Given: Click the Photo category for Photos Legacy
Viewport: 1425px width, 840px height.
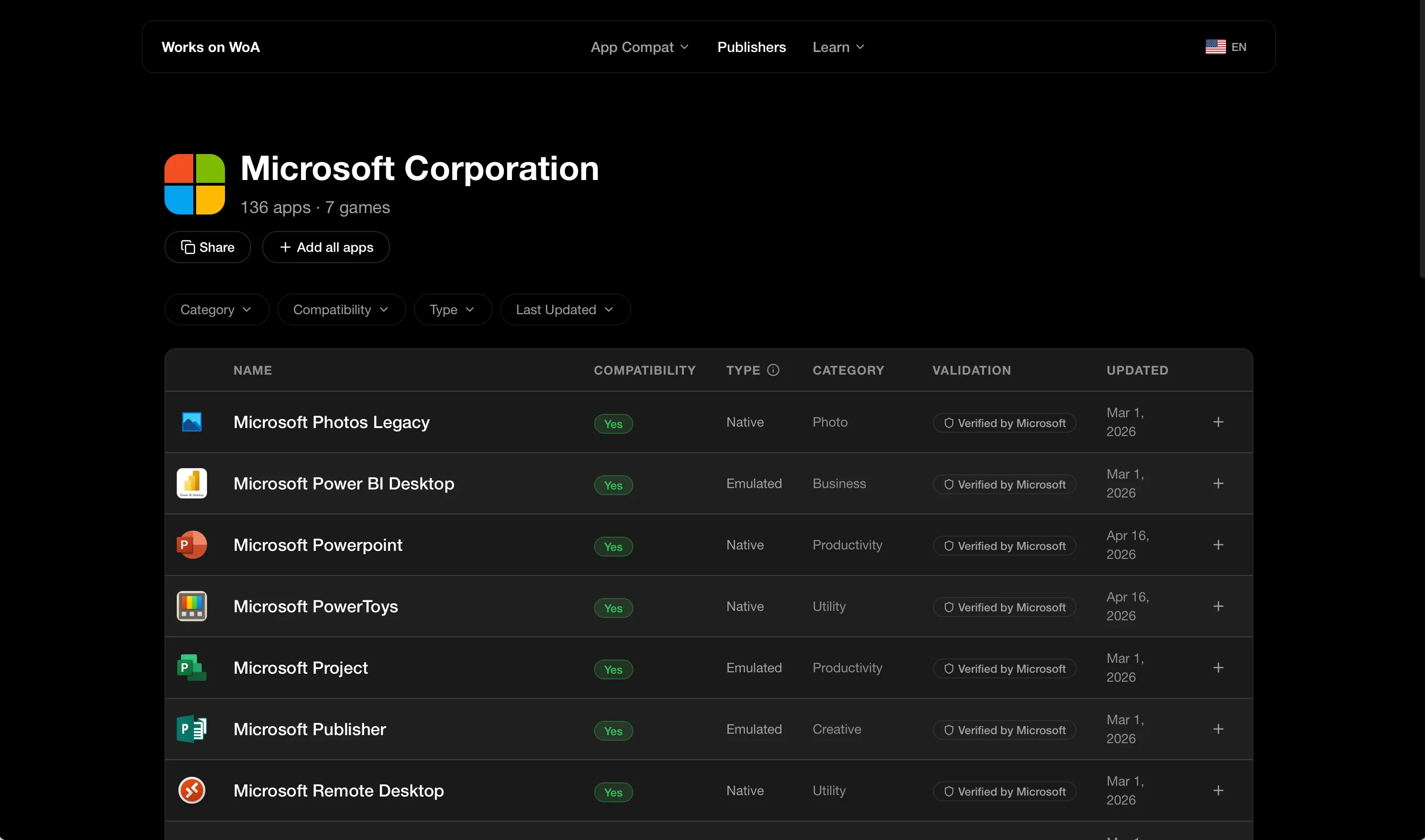Looking at the screenshot, I should [x=830, y=422].
